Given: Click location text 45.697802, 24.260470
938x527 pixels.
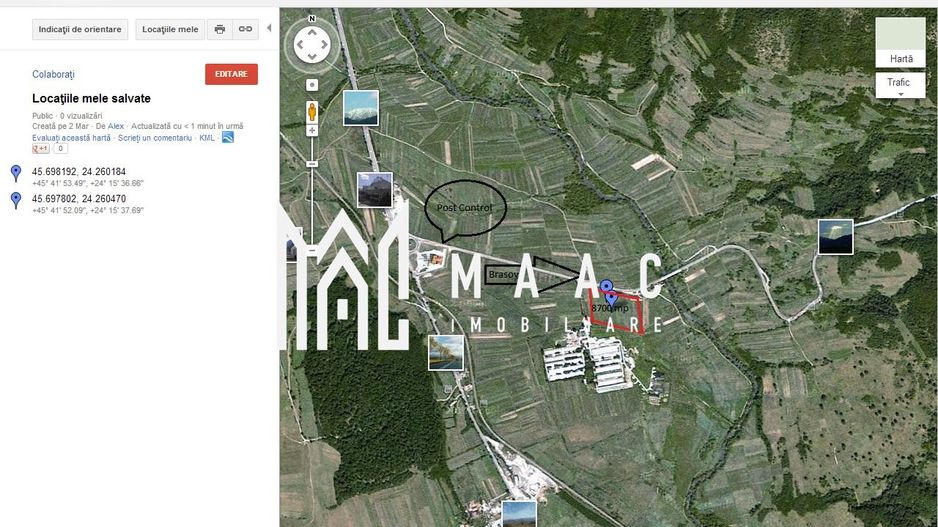Looking at the screenshot, I should point(79,199).
